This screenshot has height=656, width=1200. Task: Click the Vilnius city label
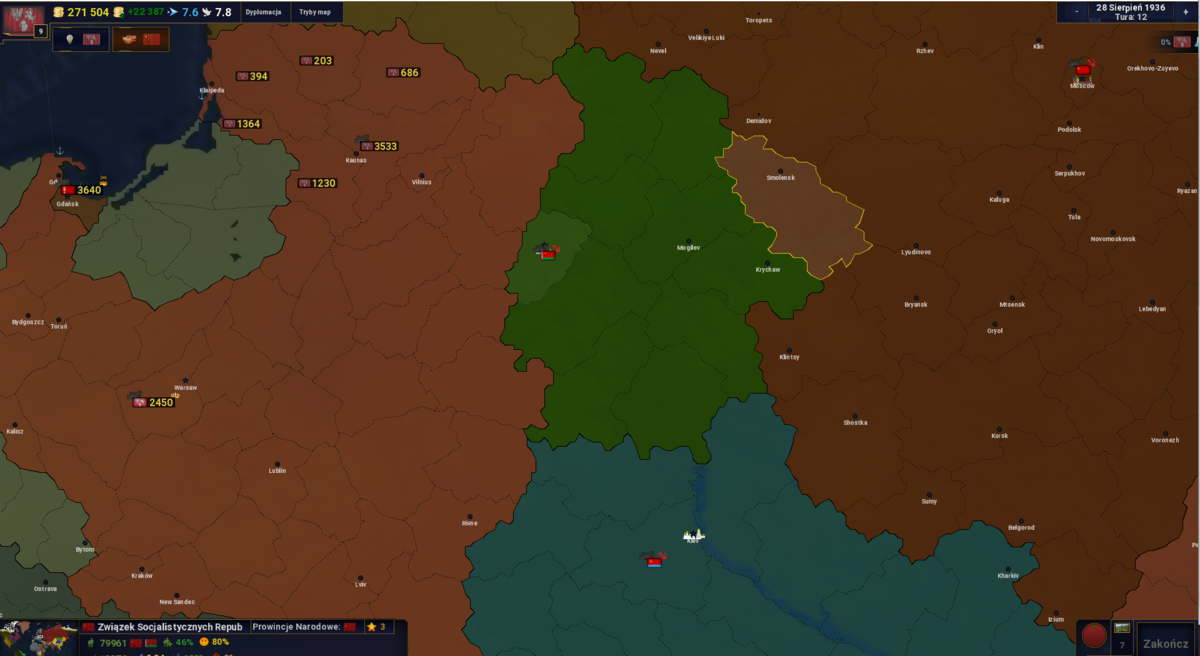pos(421,182)
